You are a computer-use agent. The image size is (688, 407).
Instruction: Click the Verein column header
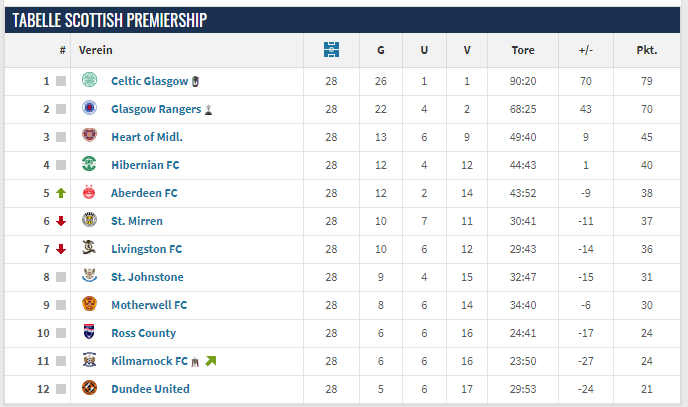point(96,50)
